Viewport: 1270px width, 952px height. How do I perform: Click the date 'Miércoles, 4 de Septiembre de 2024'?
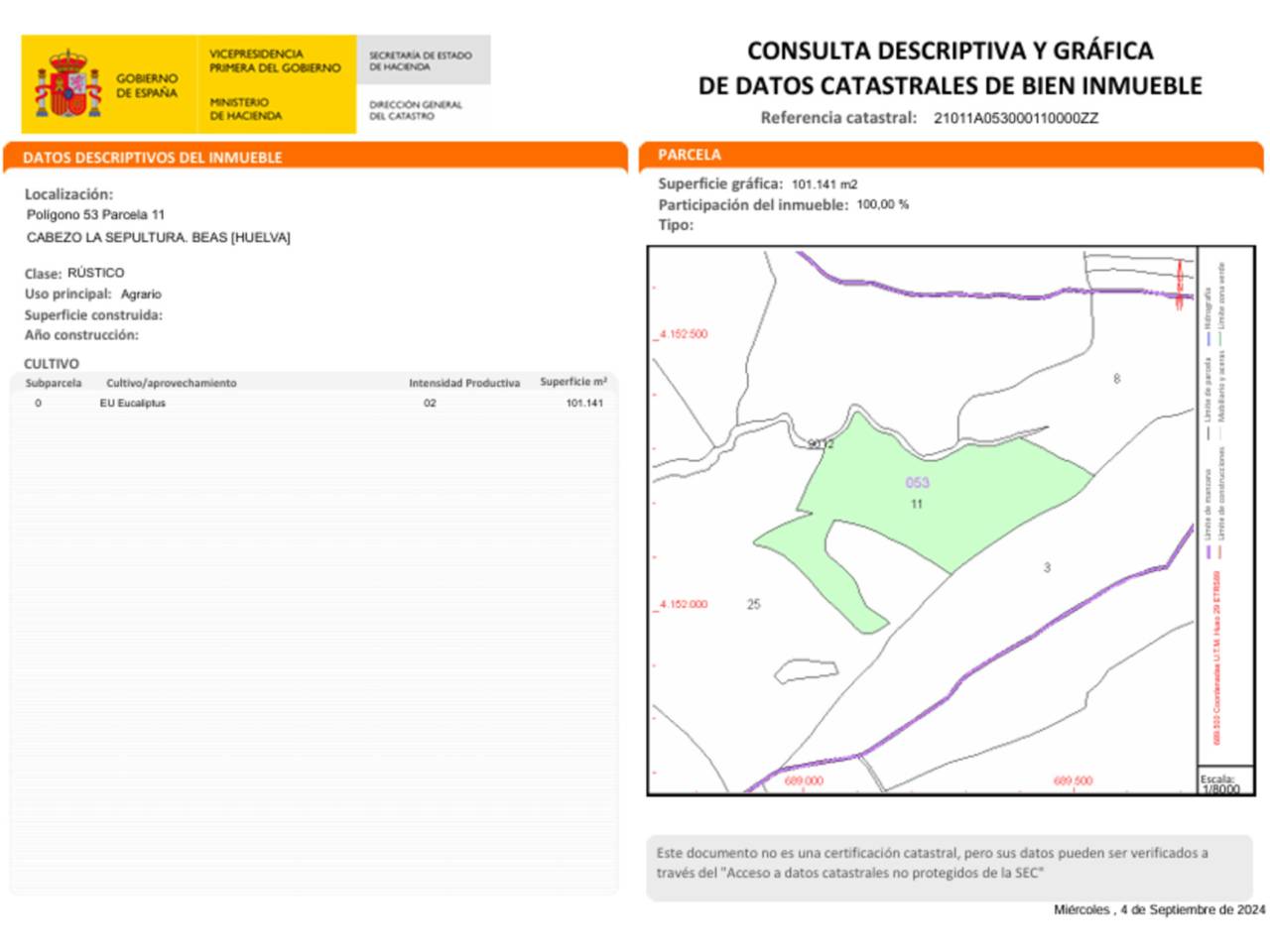point(1160,909)
